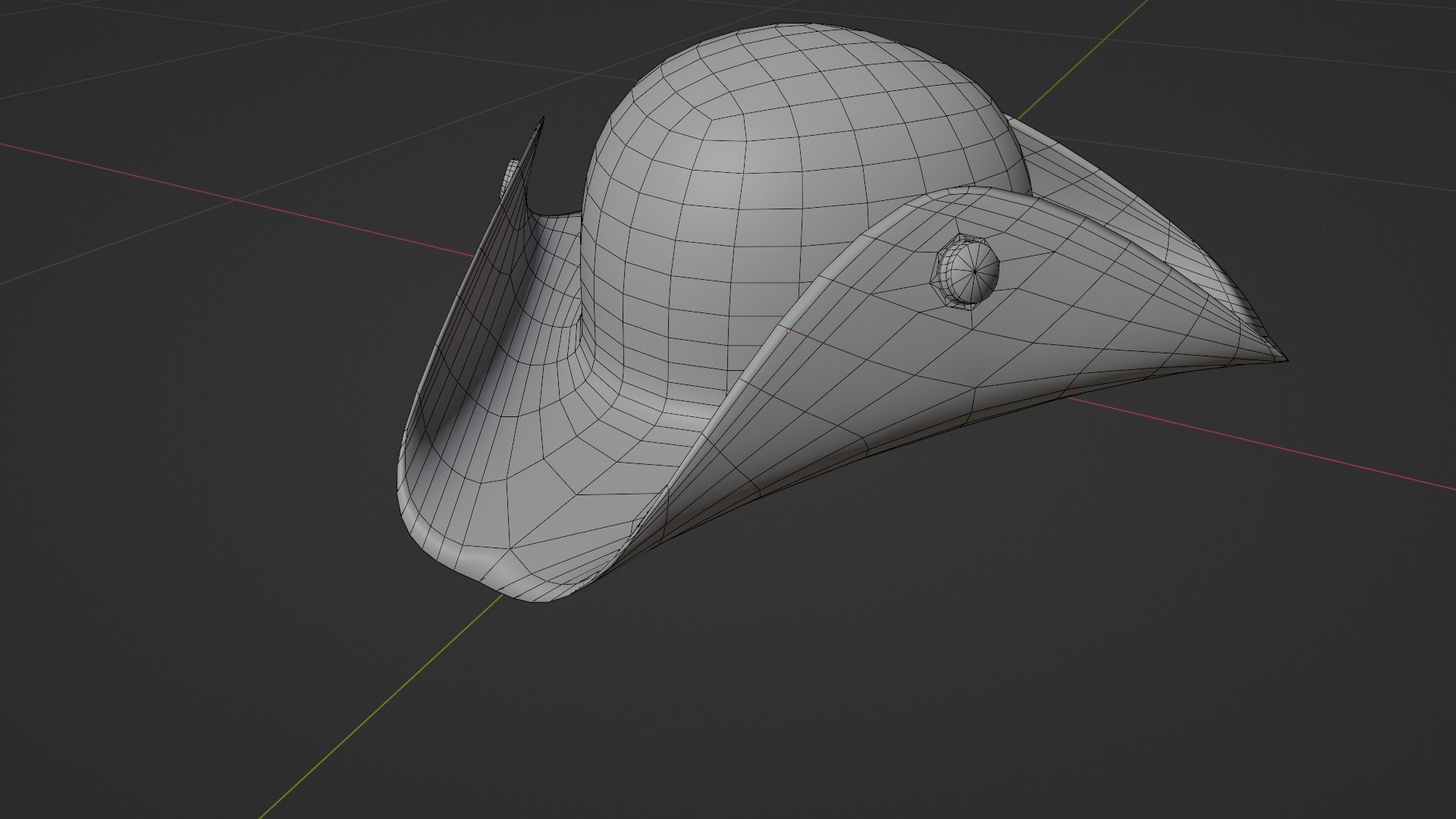The width and height of the screenshot is (1456, 819).
Task: Select the orange highlighted vertex on the brim edge
Action: point(788,331)
